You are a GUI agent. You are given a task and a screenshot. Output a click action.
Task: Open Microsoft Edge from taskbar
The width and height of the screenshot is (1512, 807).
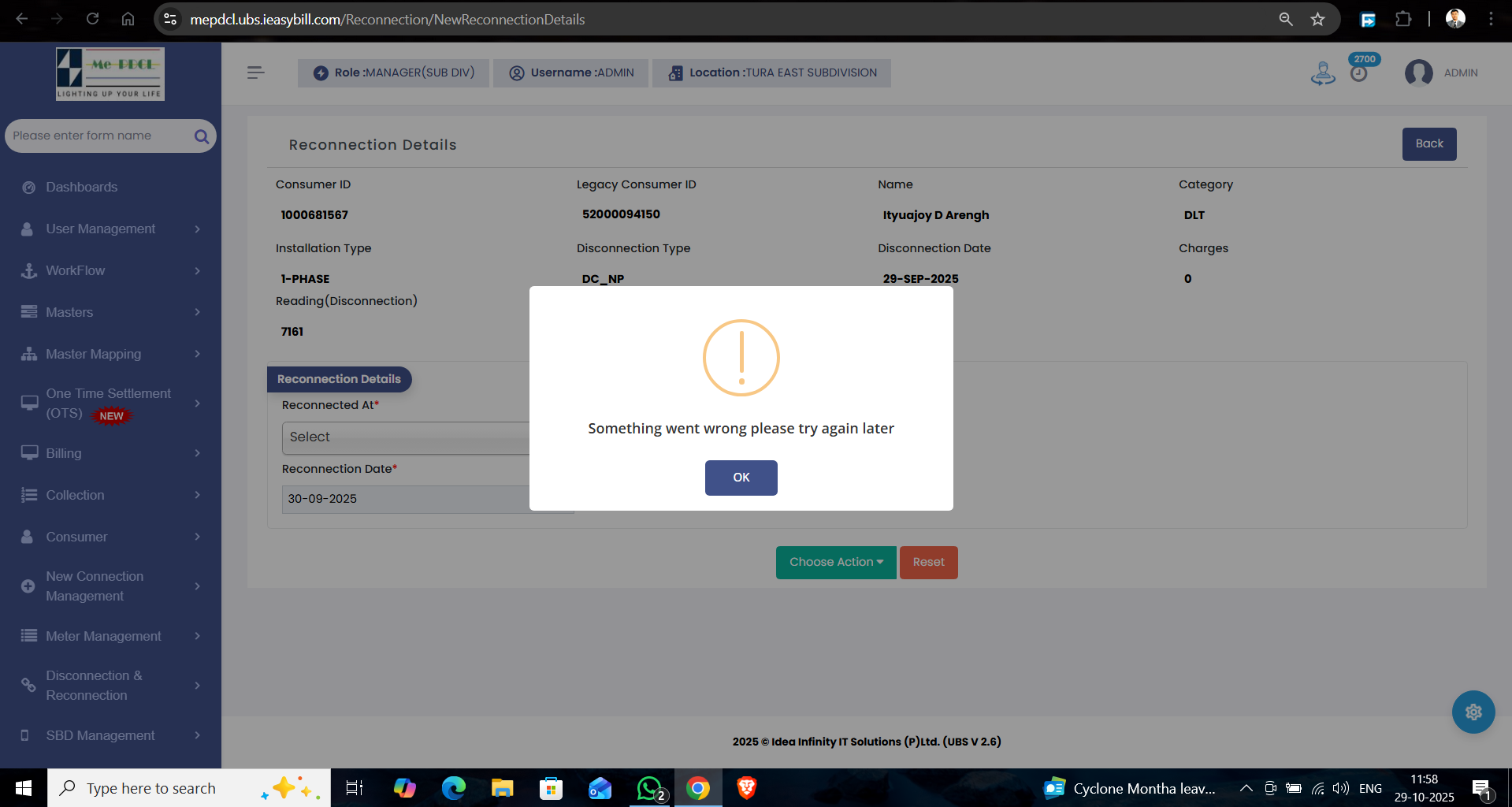pos(453,788)
